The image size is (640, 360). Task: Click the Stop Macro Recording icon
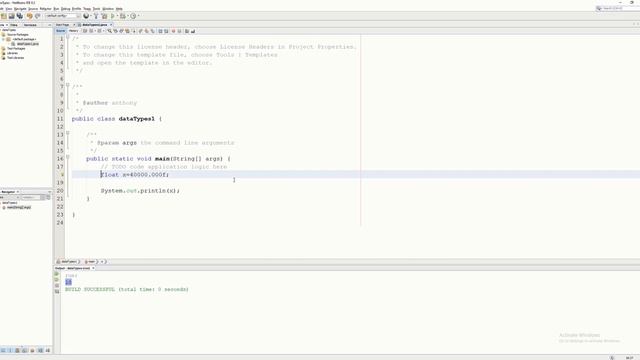coord(179,31)
